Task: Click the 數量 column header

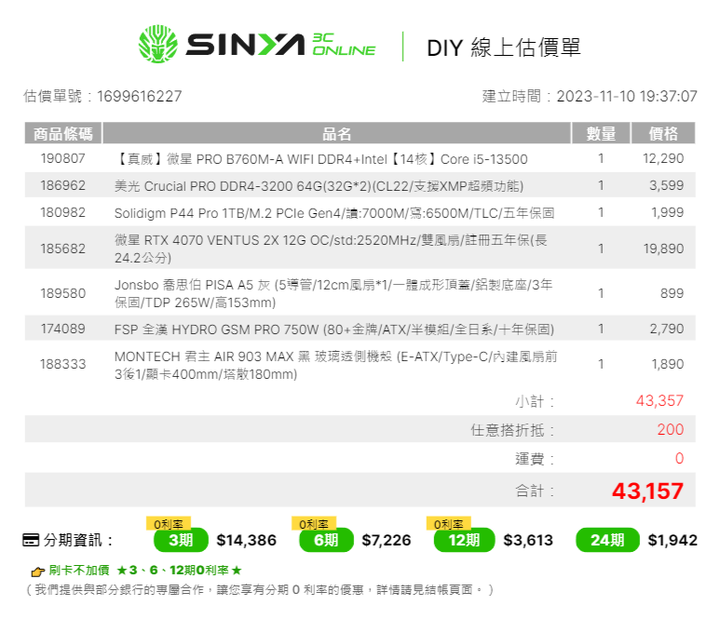Action: [x=601, y=134]
